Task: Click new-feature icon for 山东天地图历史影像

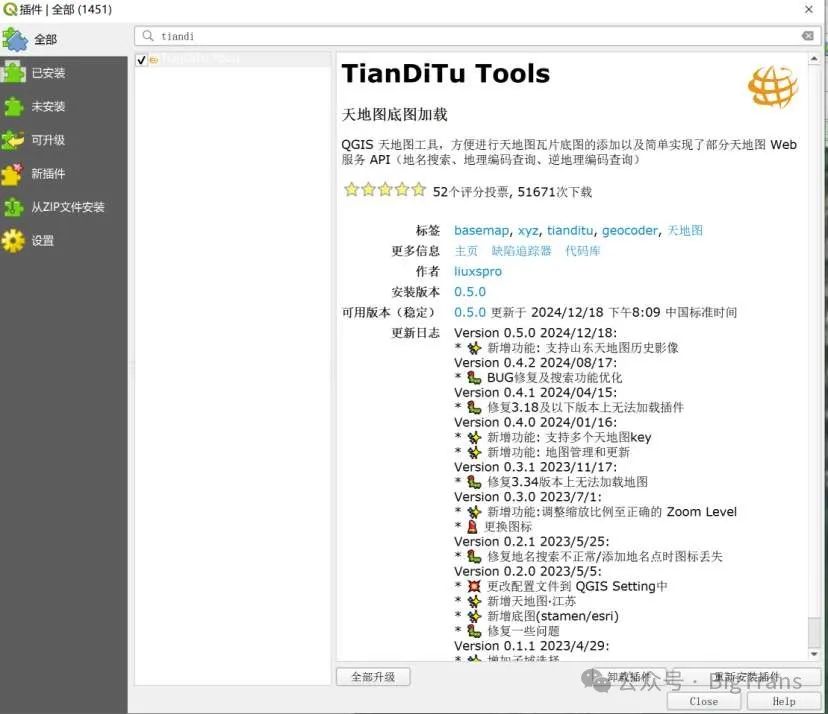Action: point(474,348)
